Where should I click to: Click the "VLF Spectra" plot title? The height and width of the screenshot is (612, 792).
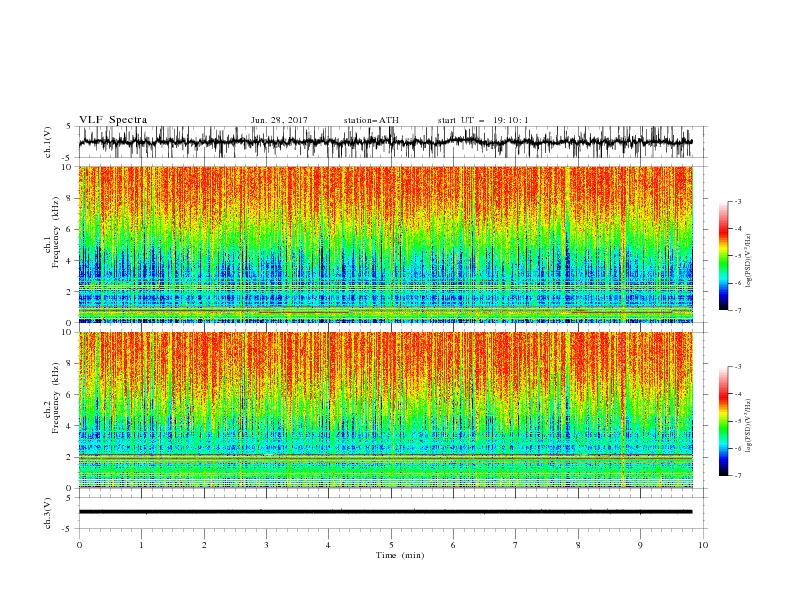(x=113, y=120)
